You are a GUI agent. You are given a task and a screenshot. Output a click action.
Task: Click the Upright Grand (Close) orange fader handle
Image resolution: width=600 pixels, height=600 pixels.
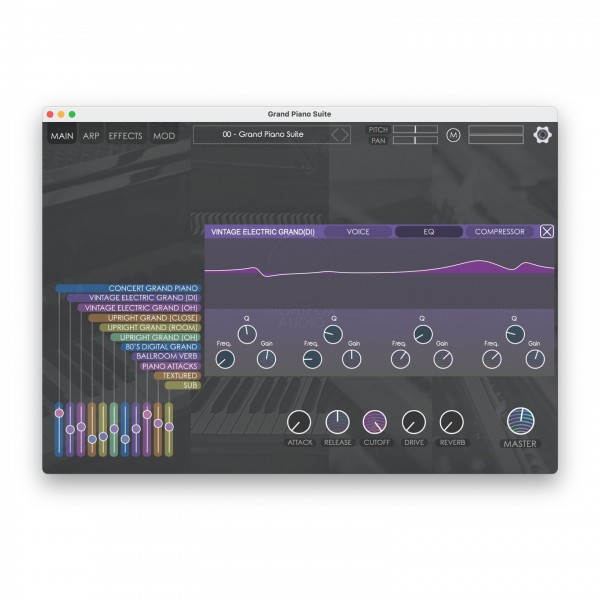pyautogui.click(x=92, y=439)
